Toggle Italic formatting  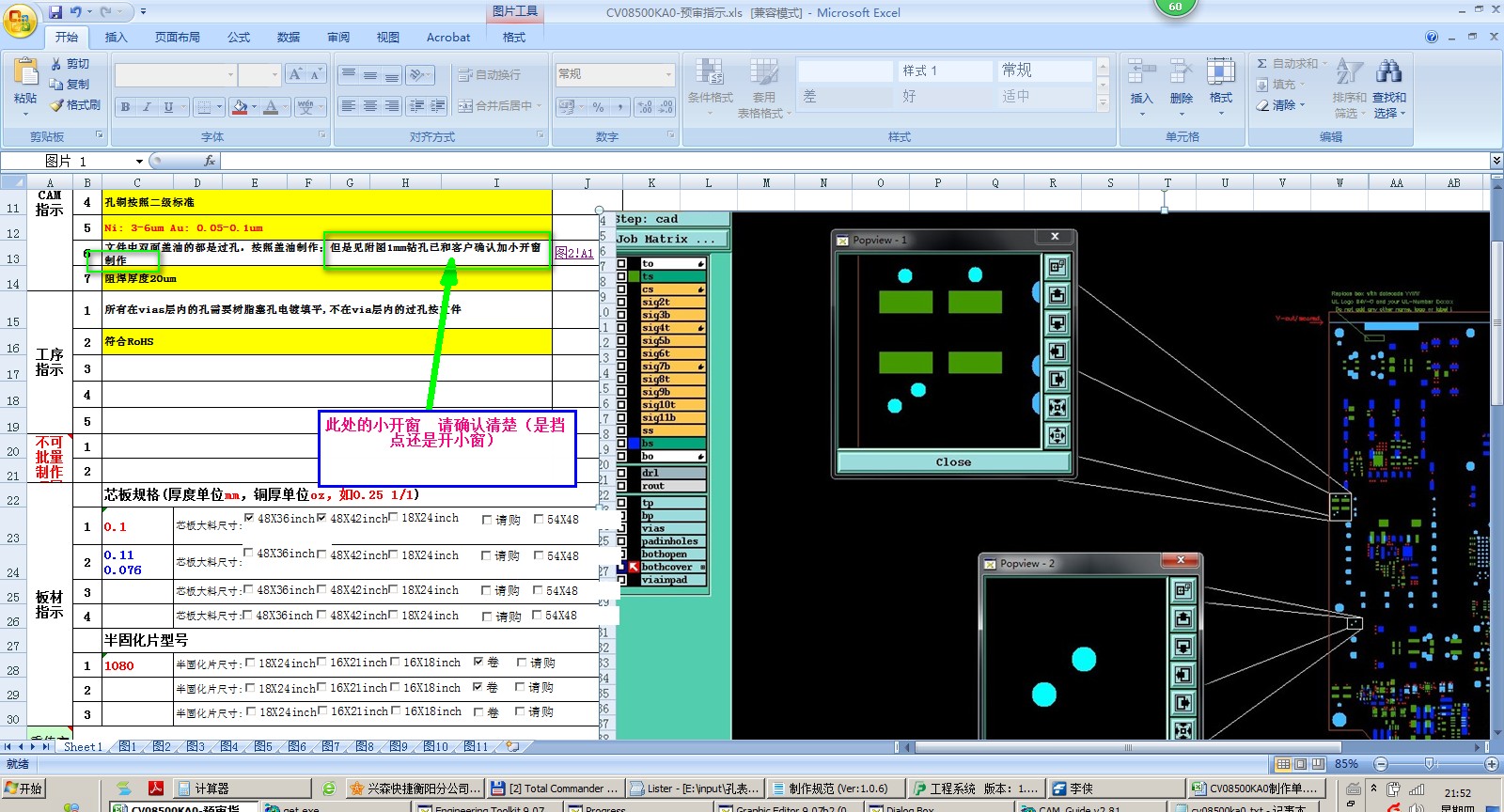pos(147,107)
